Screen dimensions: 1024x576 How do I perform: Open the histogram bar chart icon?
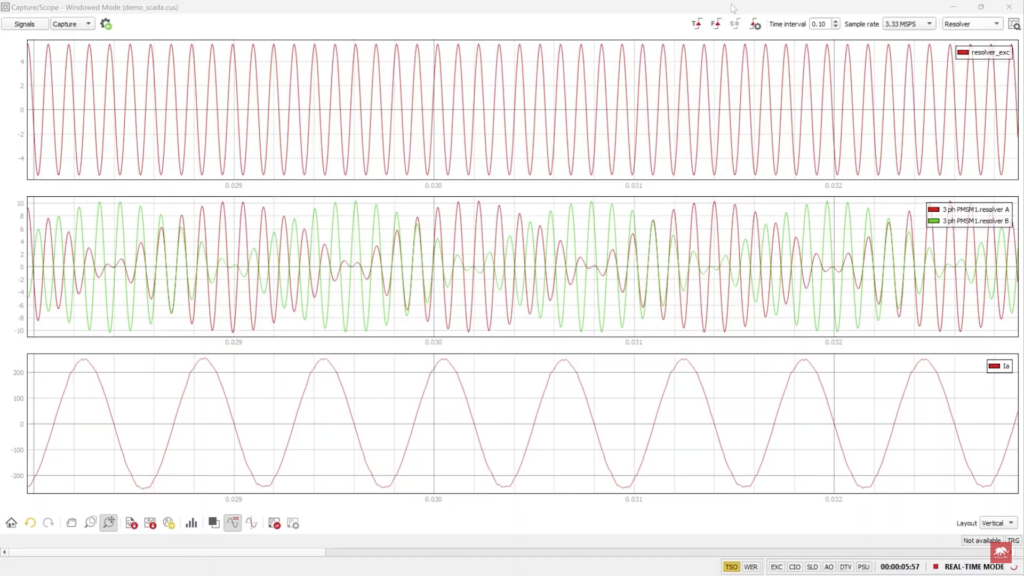pos(191,522)
